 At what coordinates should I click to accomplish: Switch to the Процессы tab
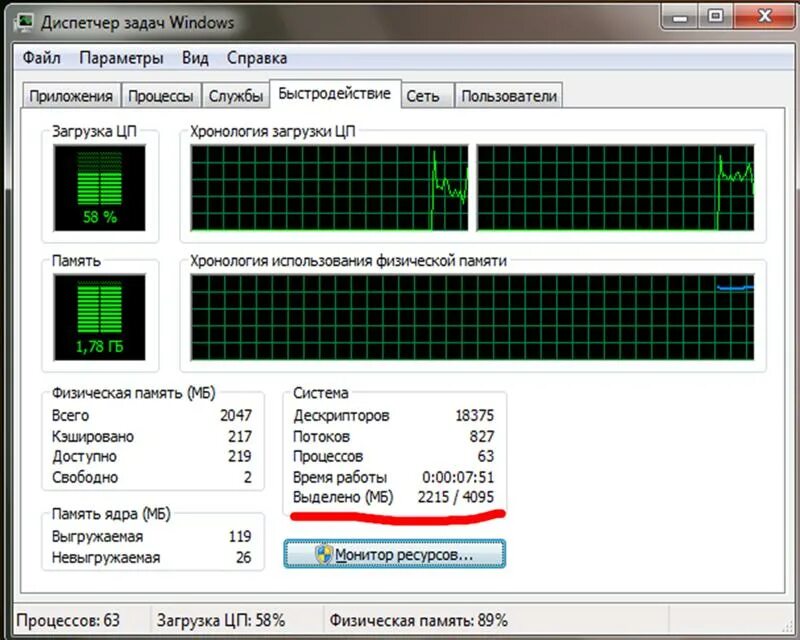point(161,95)
